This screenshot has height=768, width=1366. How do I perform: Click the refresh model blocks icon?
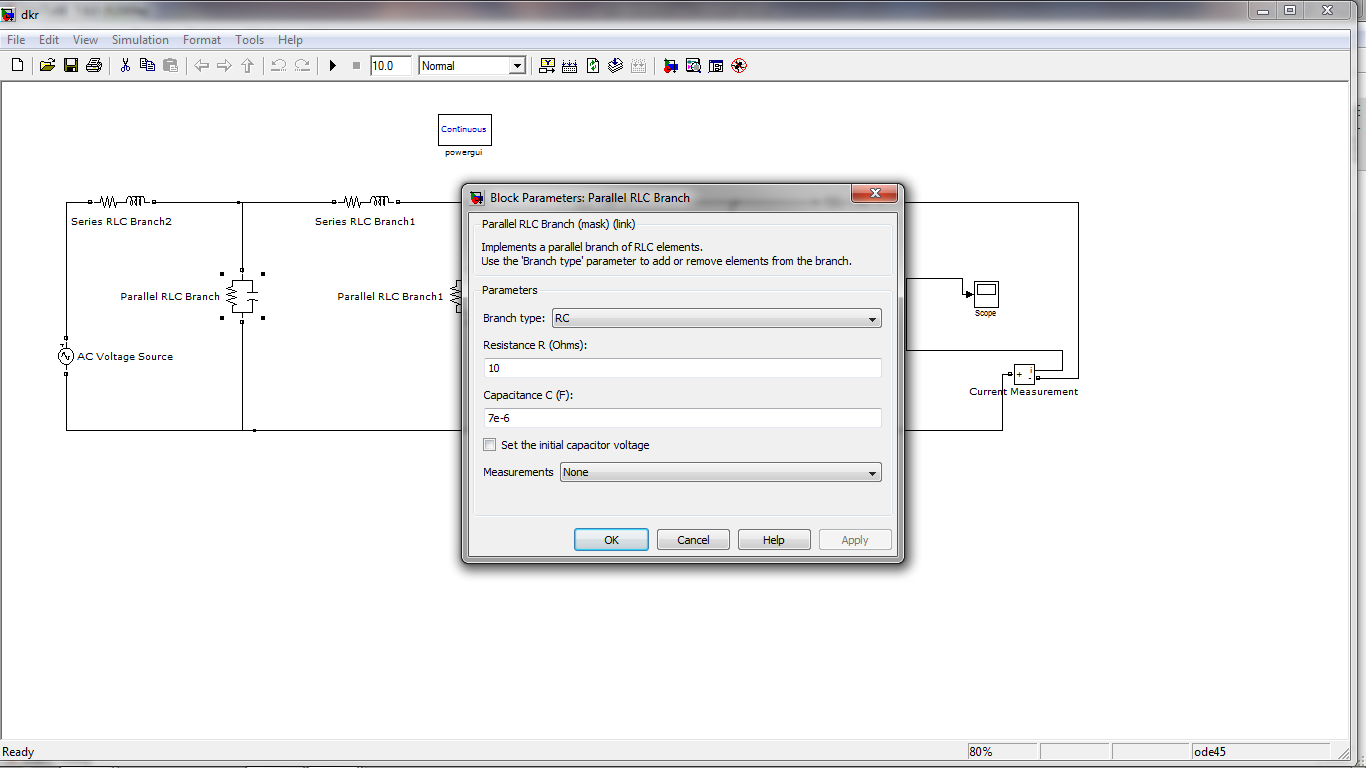[x=592, y=65]
